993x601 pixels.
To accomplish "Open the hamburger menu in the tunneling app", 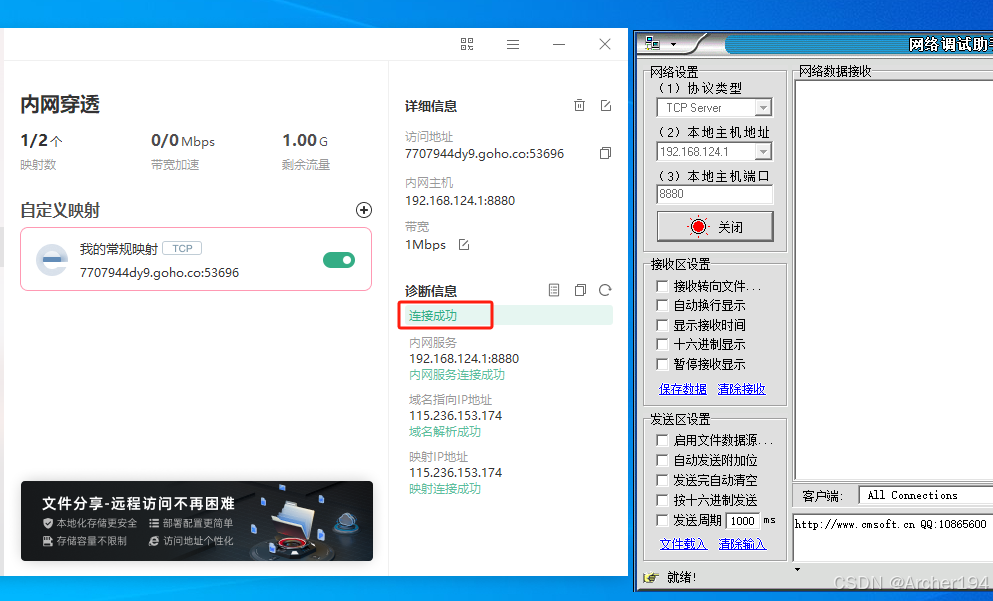I will (x=513, y=44).
